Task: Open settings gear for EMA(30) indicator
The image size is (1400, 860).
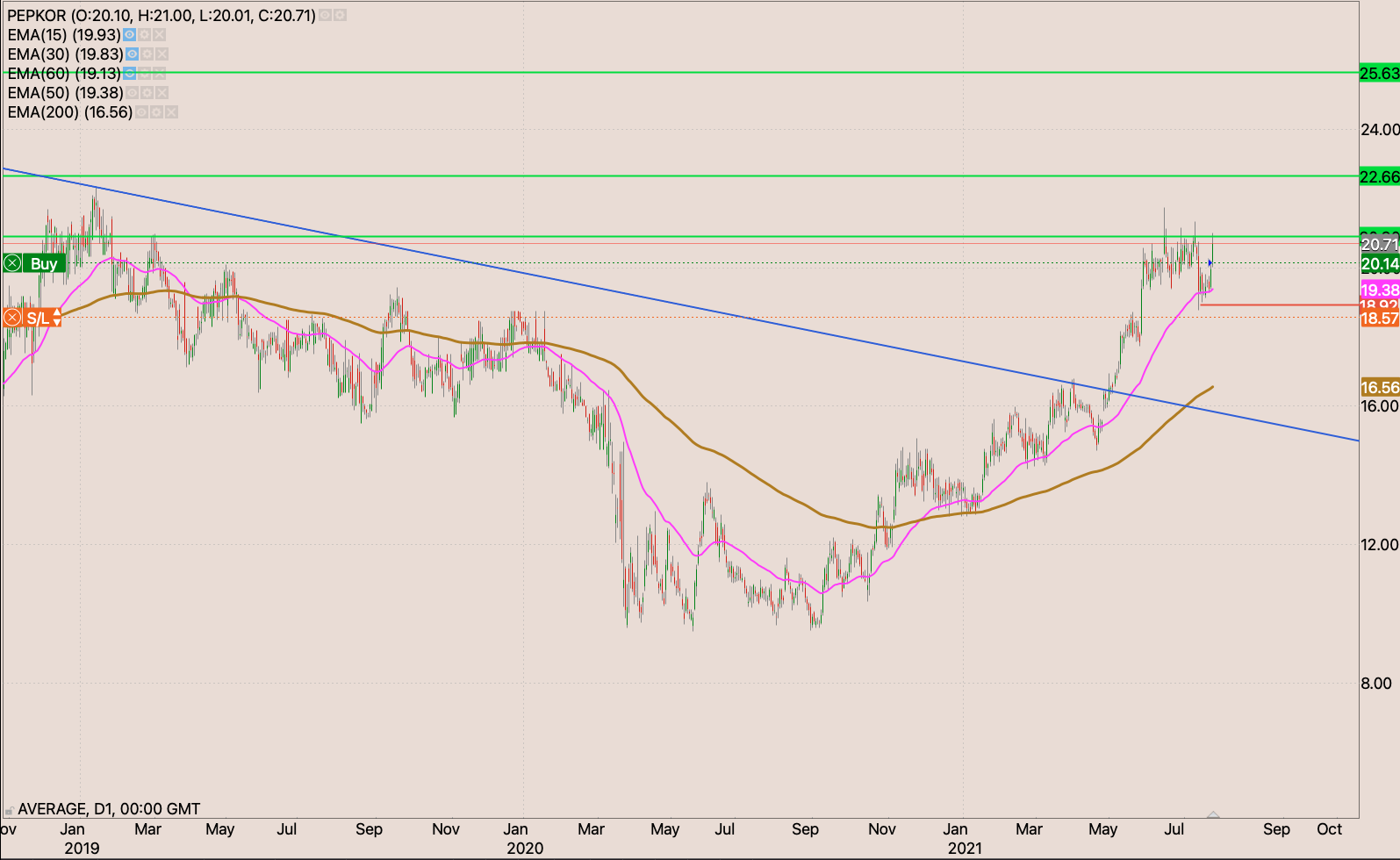Action: [147, 54]
